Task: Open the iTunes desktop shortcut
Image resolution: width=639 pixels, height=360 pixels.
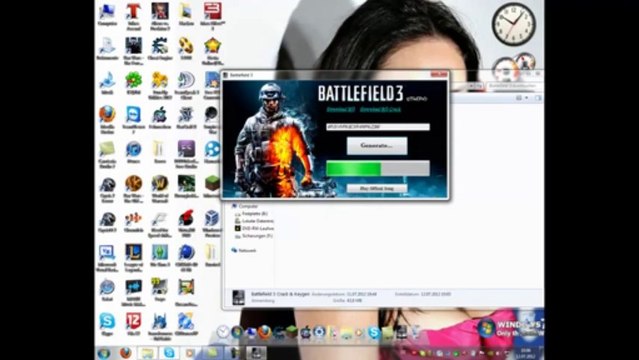Action: (x=133, y=152)
